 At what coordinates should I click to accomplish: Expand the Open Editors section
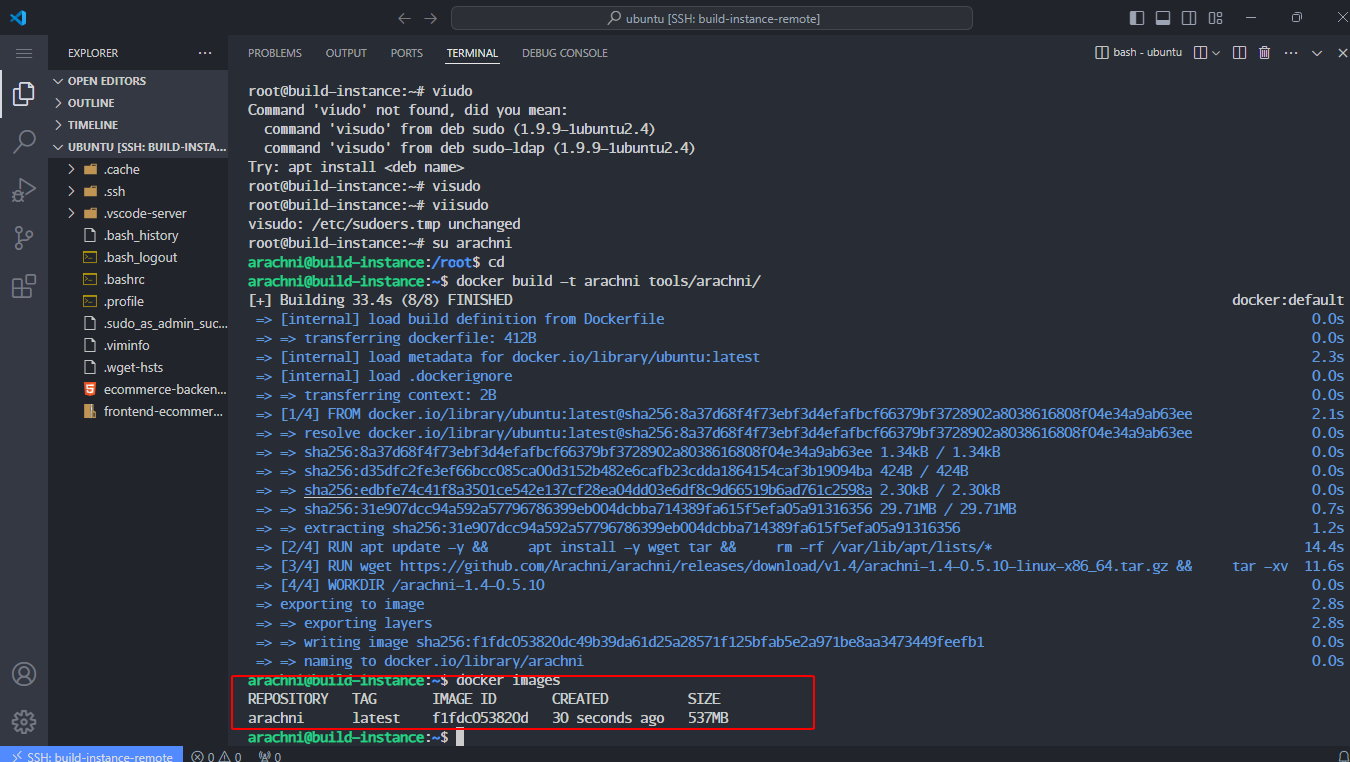pyautogui.click(x=138, y=81)
